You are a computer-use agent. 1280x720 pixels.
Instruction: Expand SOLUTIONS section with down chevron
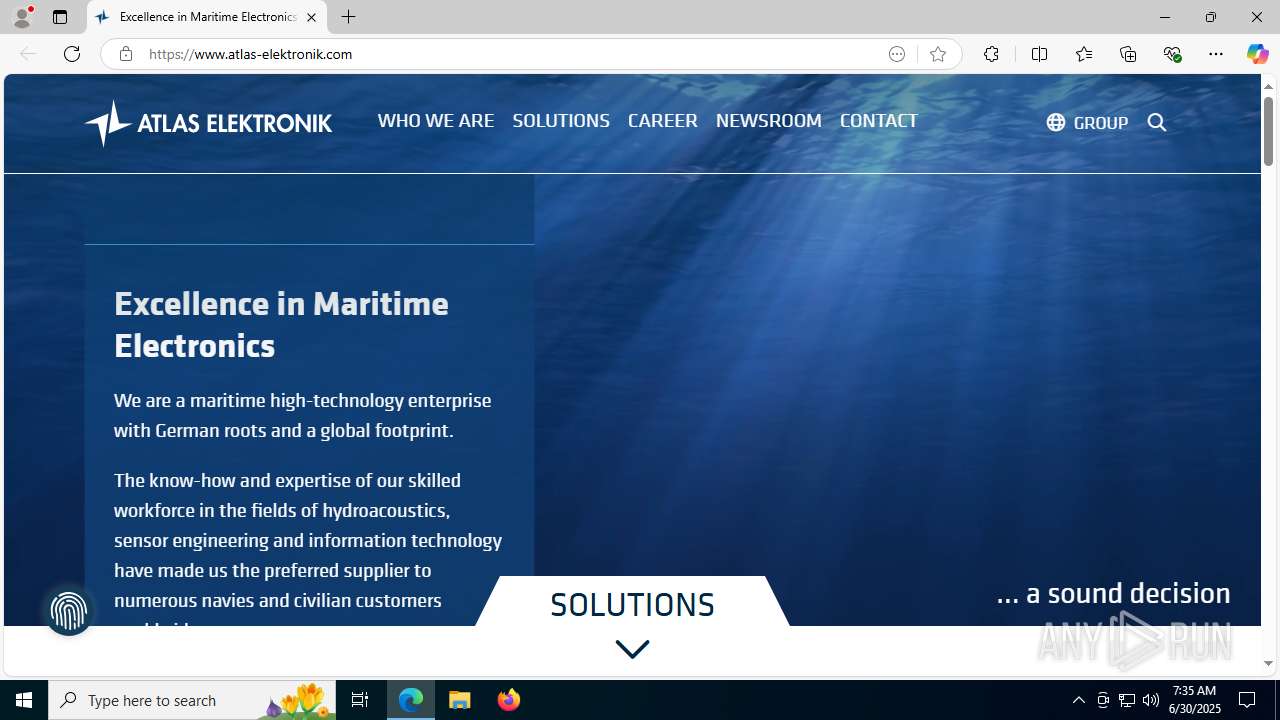point(632,649)
